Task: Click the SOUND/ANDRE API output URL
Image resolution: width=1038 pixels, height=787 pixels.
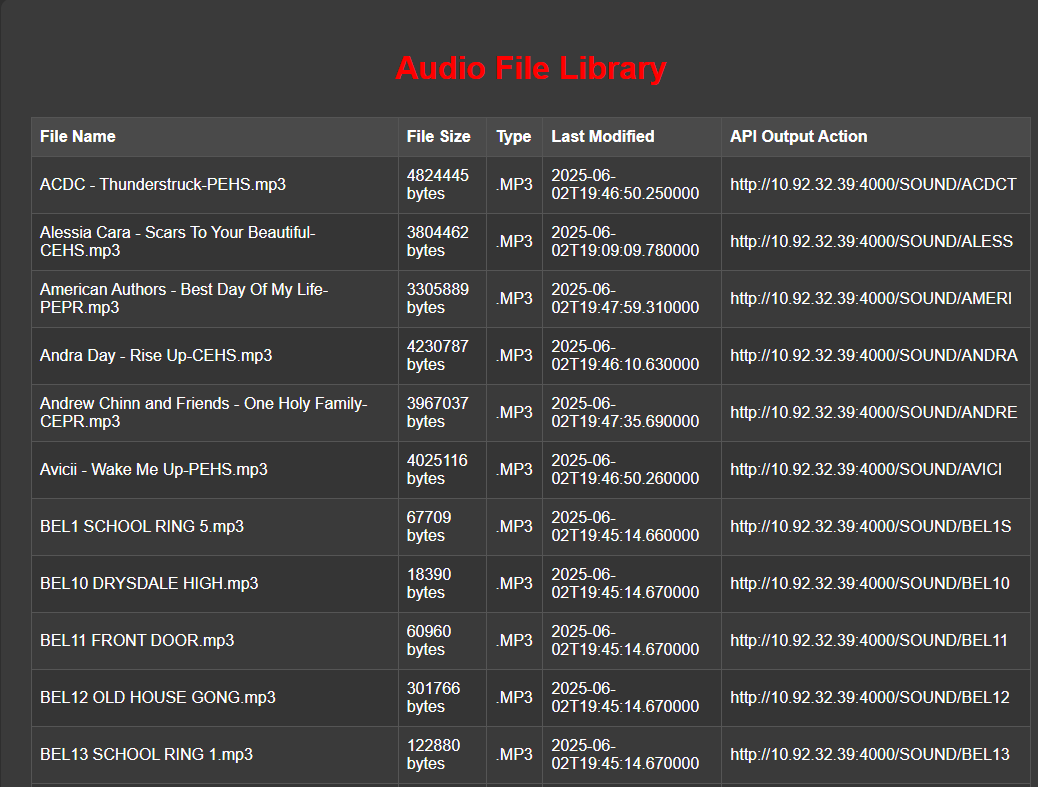Action: pos(873,412)
